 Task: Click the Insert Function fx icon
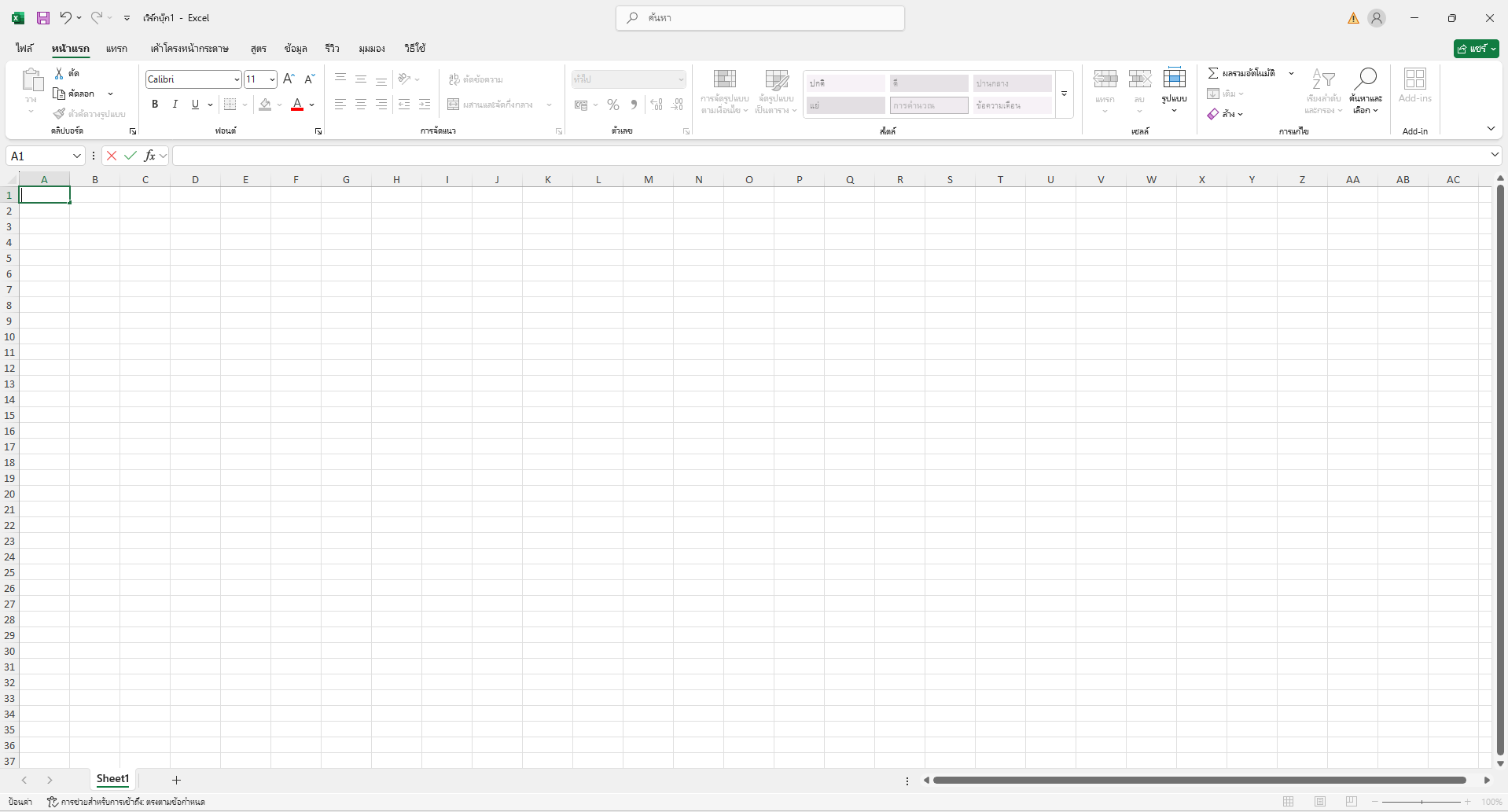(x=149, y=156)
